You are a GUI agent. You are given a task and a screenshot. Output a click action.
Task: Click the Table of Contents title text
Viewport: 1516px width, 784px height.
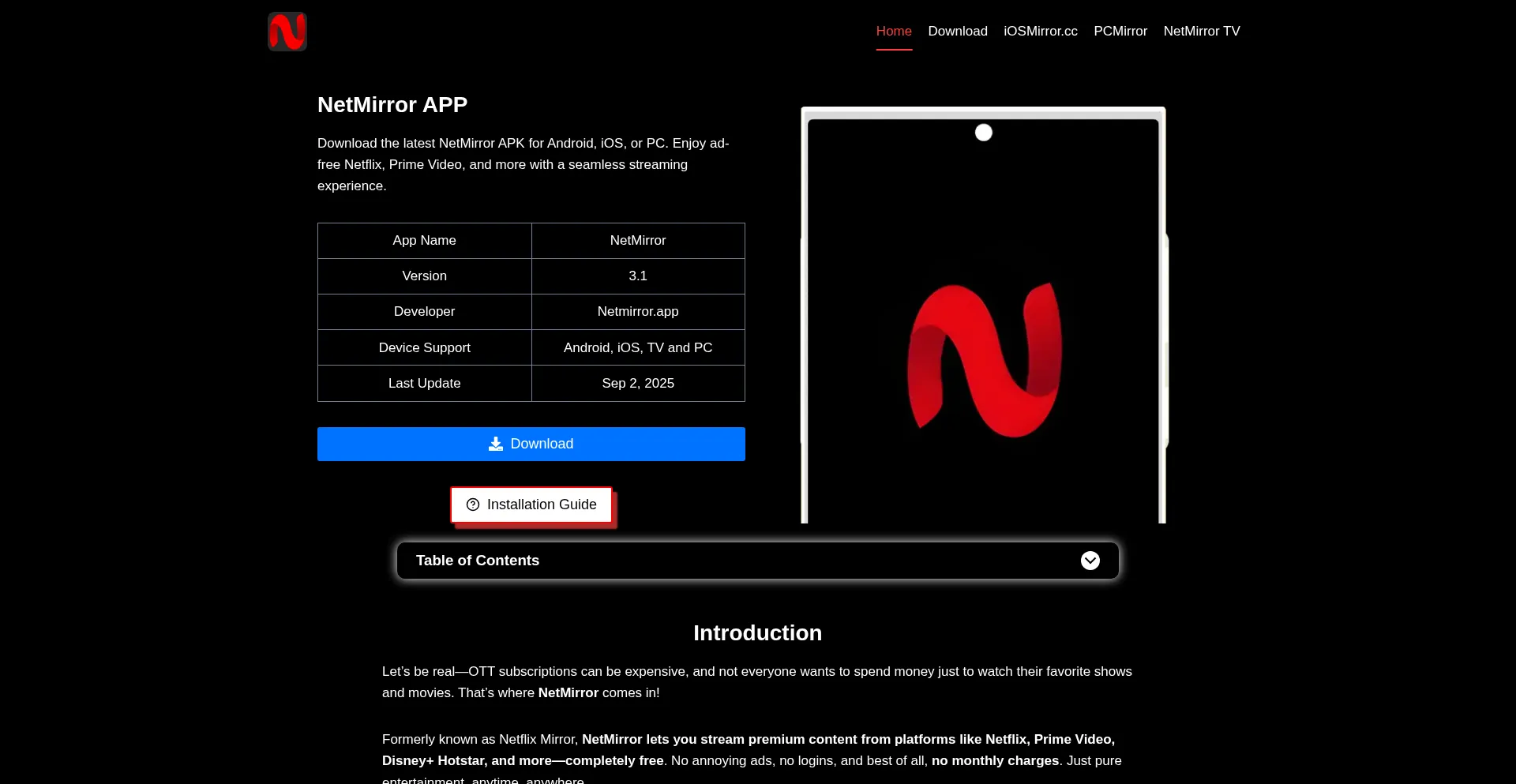pyautogui.click(x=477, y=561)
